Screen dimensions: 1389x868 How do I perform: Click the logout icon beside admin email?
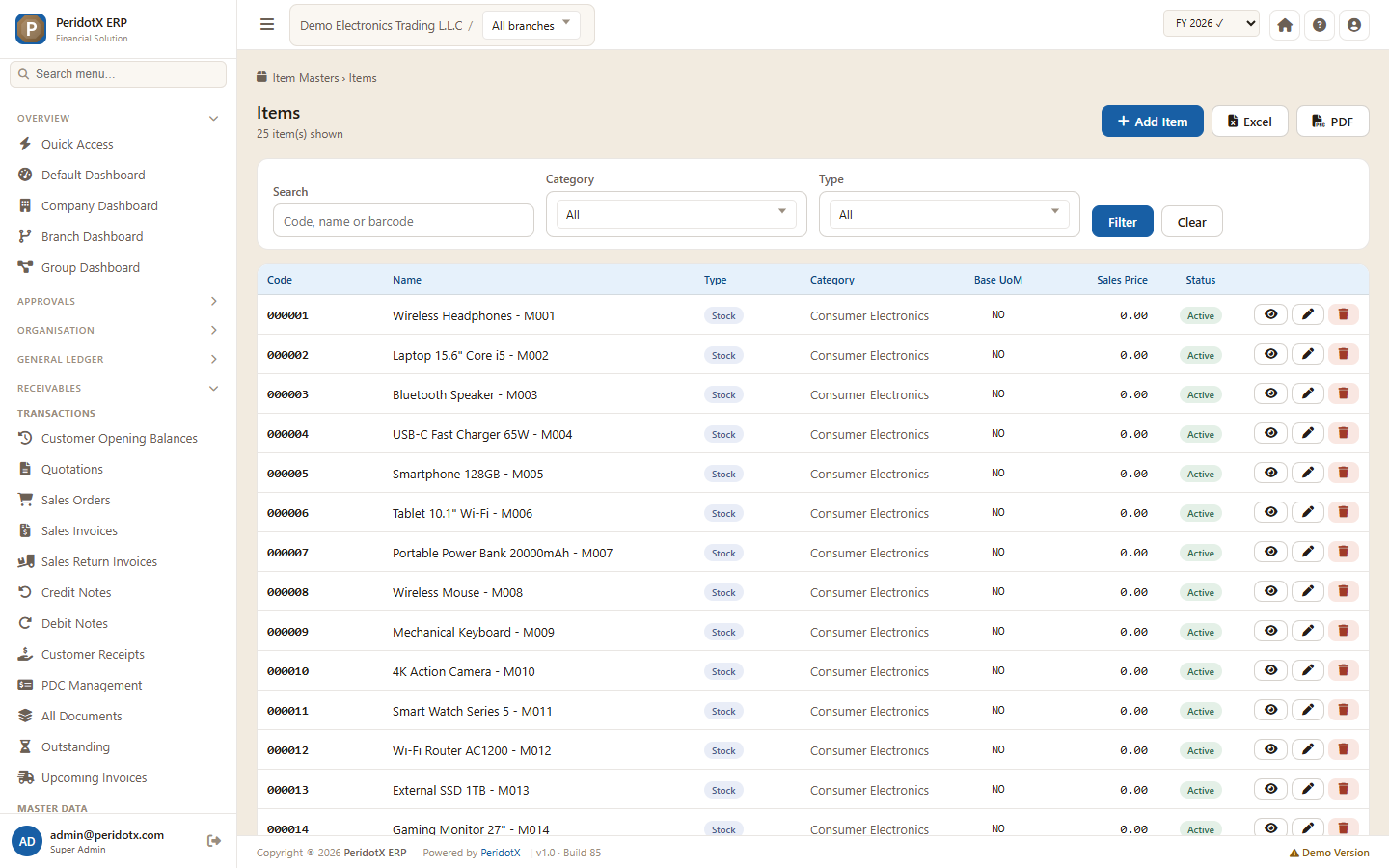pos(214,841)
